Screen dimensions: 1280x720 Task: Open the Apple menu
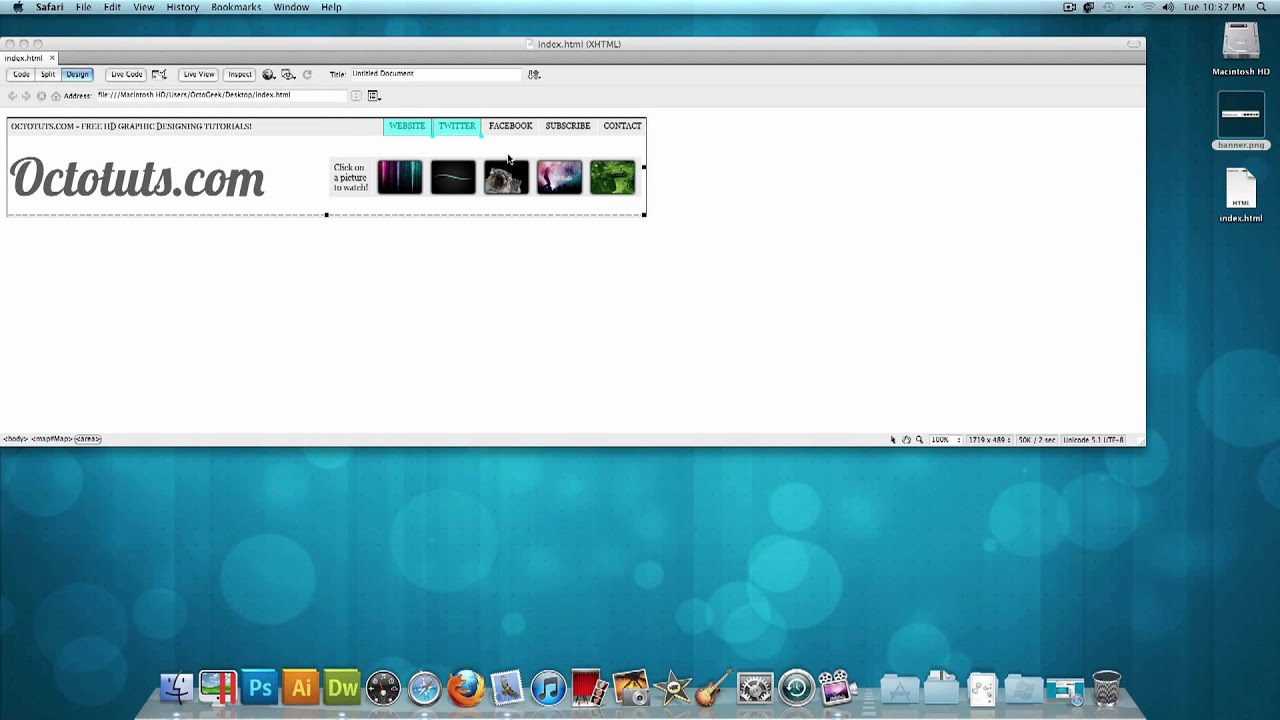click(x=18, y=7)
